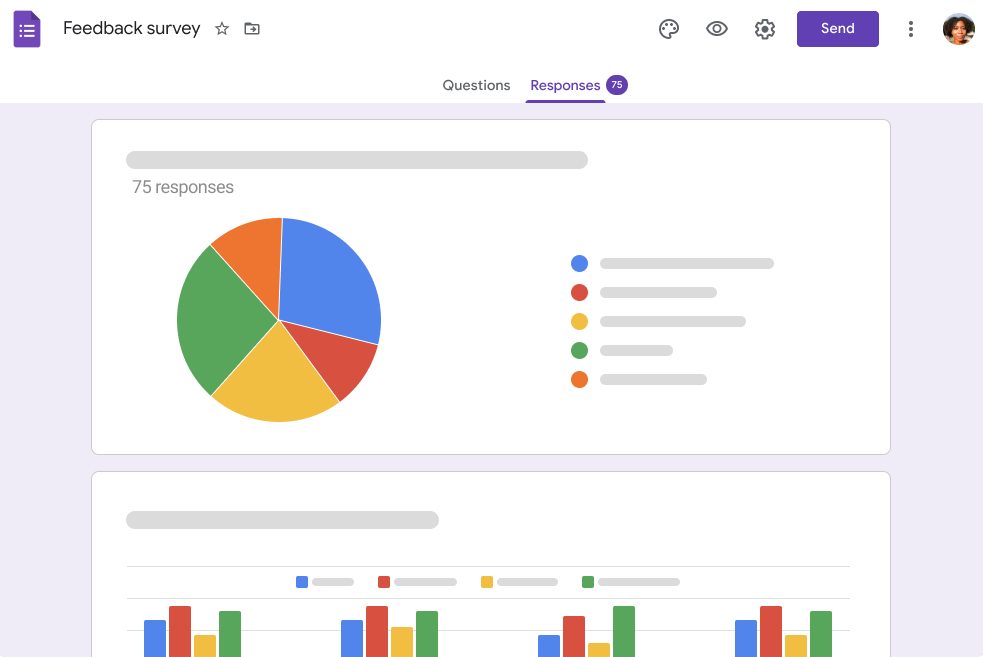Preview the form with the eye icon
The width and height of the screenshot is (983, 657).
point(717,29)
